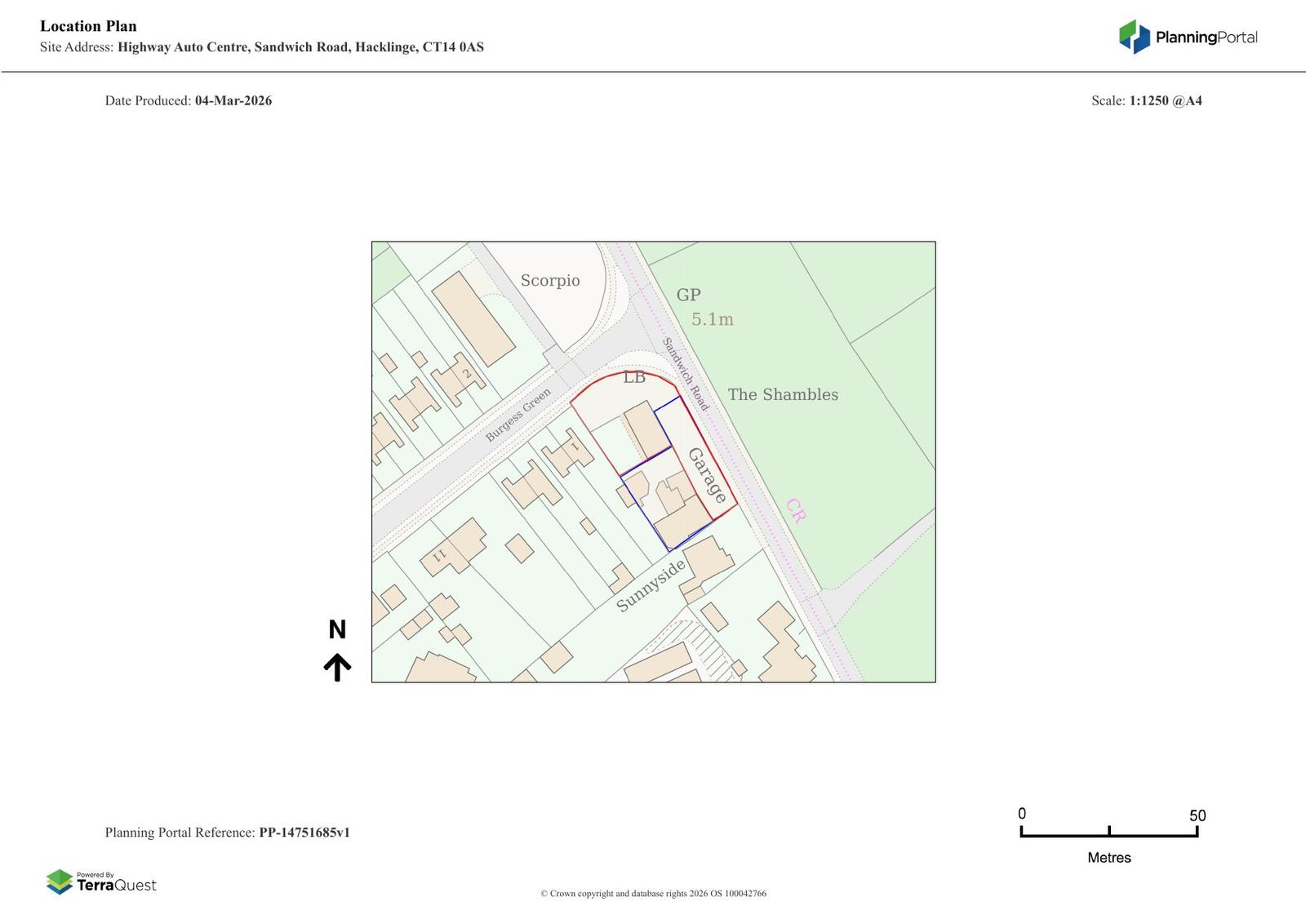Screen dimensions: 1306x924
Task: Click the Sunnyside label on the map
Action: coord(651,585)
